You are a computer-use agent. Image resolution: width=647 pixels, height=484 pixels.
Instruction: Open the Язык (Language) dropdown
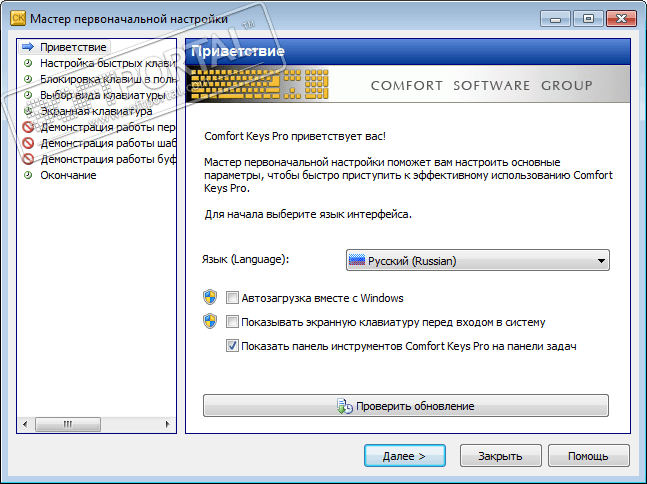point(477,260)
